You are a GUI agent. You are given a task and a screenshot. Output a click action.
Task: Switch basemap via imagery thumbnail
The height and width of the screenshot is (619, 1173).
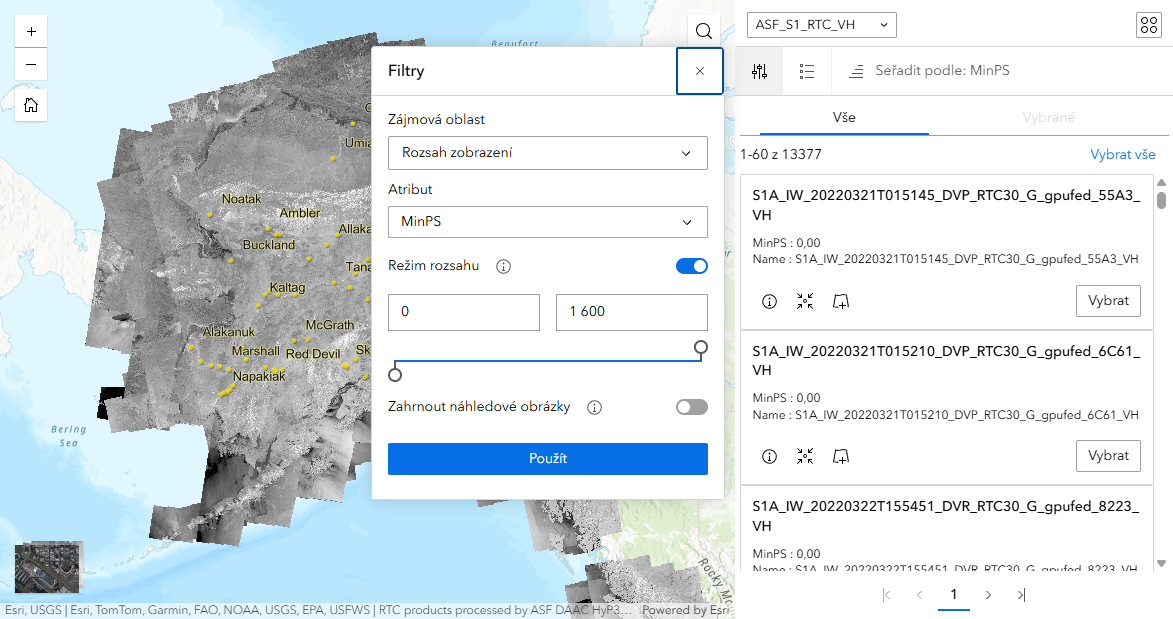pos(49,567)
